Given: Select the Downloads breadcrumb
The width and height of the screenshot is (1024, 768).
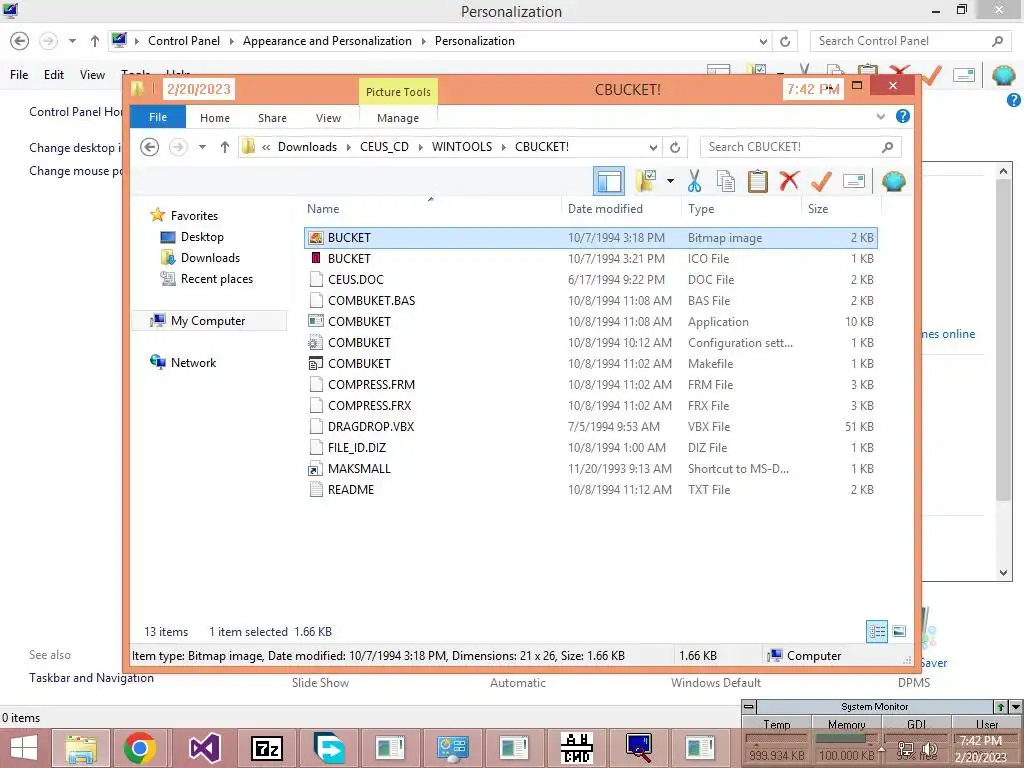Looking at the screenshot, I should coord(307,147).
